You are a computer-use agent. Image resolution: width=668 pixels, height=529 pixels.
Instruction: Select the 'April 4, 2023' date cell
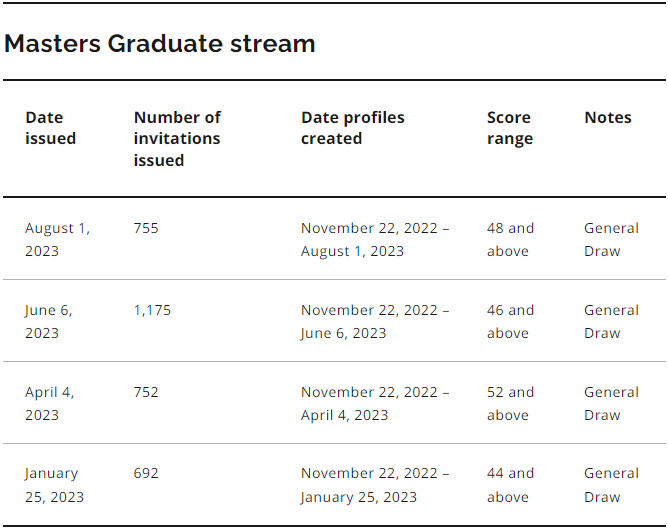click(50, 403)
